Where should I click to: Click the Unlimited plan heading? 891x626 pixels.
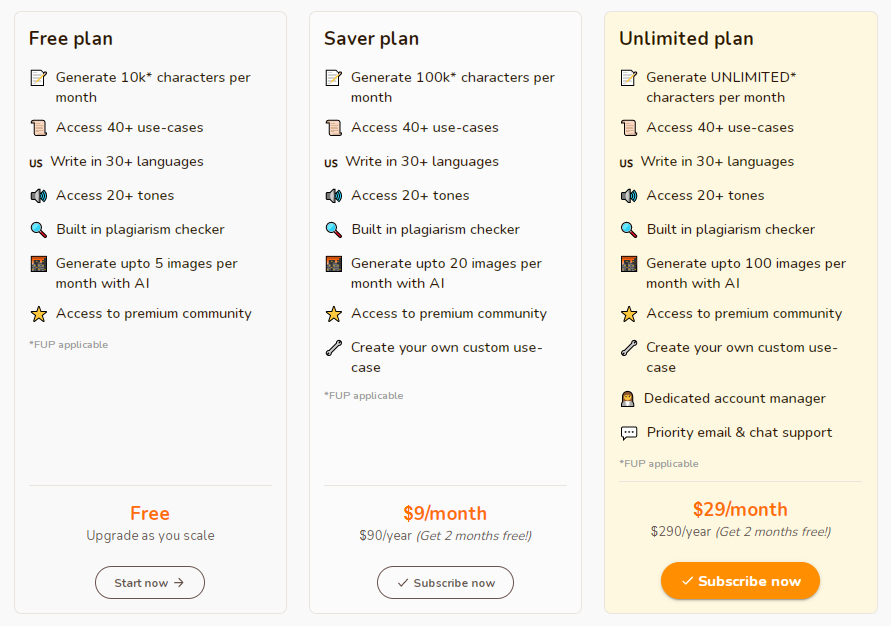pos(686,39)
